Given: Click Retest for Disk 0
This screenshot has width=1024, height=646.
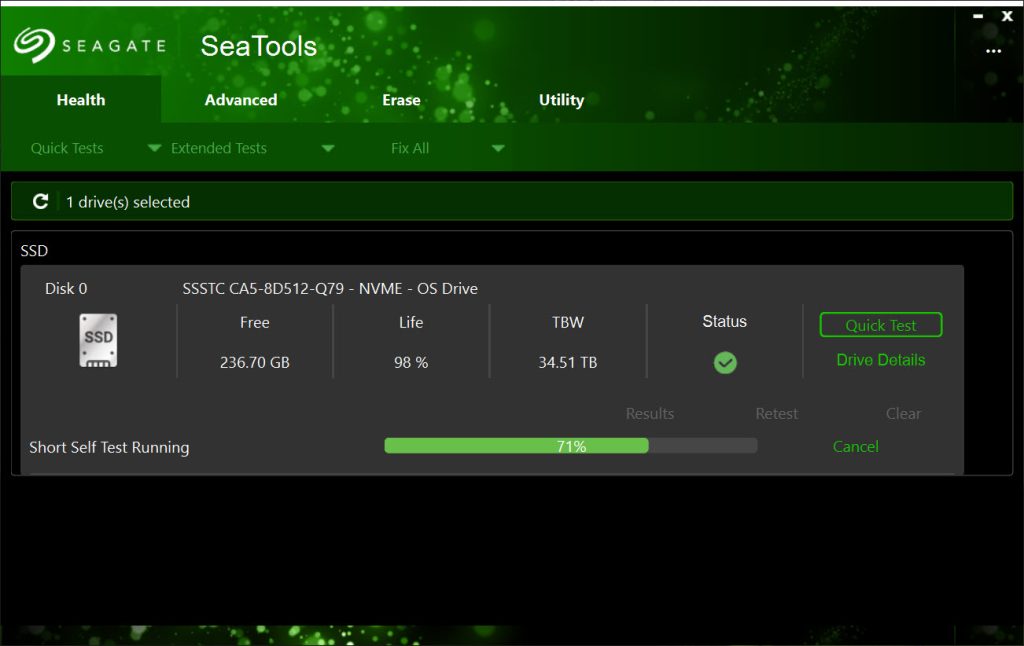Looking at the screenshot, I should point(776,414).
